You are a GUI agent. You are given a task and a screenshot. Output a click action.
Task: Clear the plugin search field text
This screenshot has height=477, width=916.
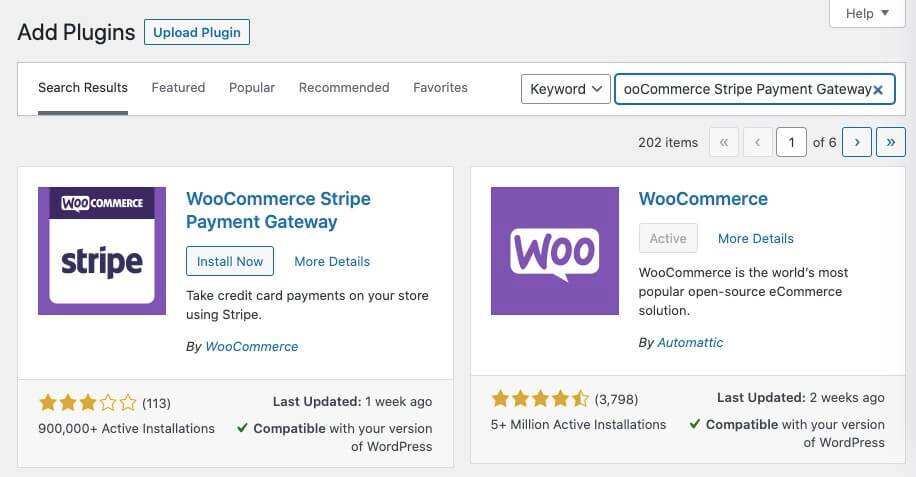[878, 90]
